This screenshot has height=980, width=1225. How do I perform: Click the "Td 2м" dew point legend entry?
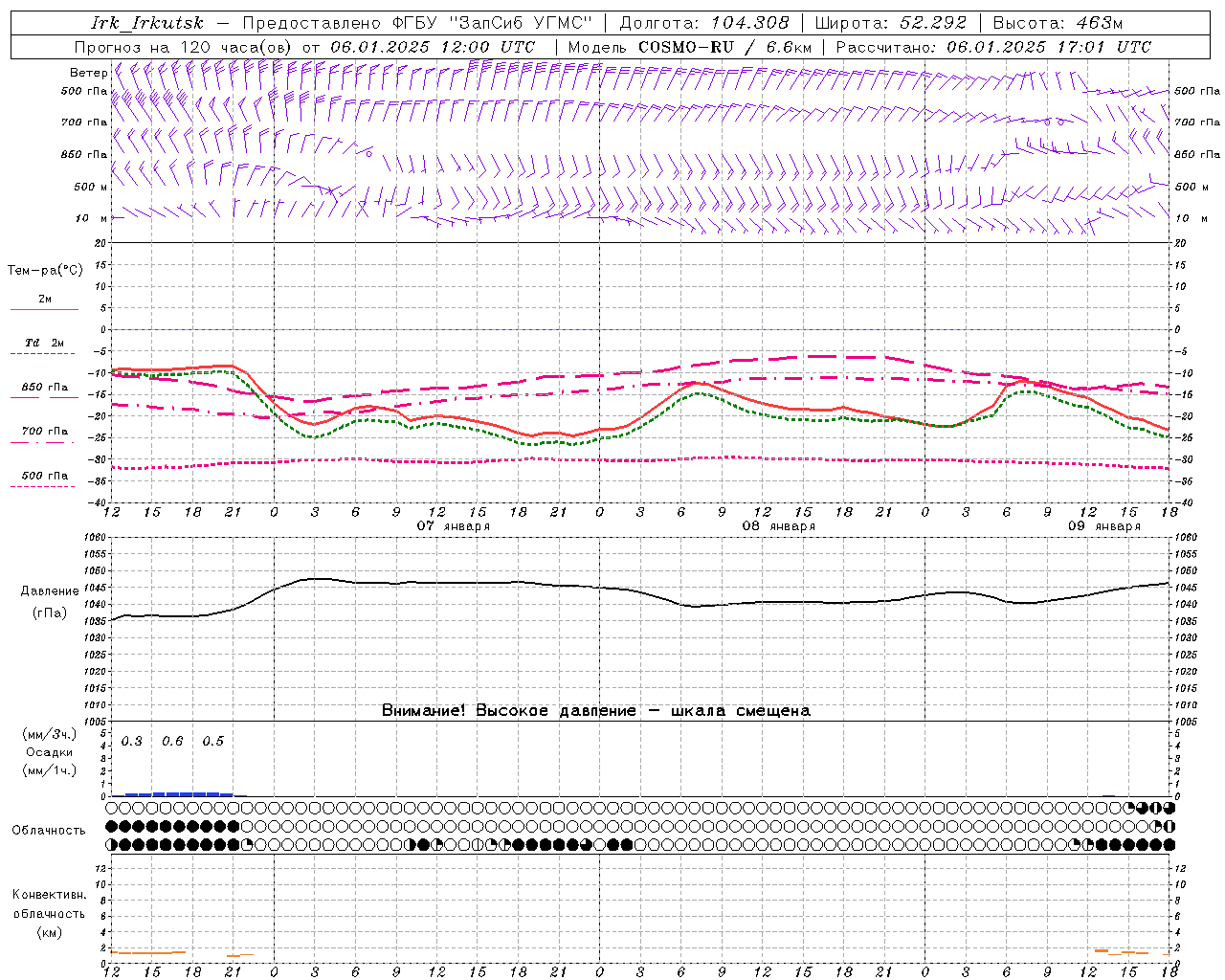click(x=44, y=343)
